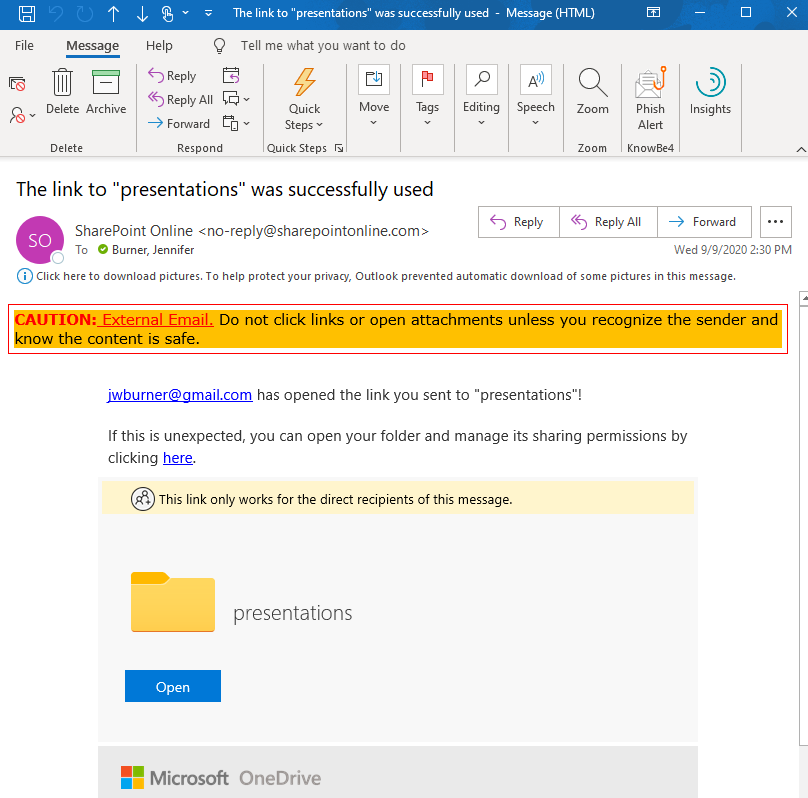Viewport: 808px width, 798px height.
Task: Delete the message with trash can icon
Action: (x=62, y=92)
